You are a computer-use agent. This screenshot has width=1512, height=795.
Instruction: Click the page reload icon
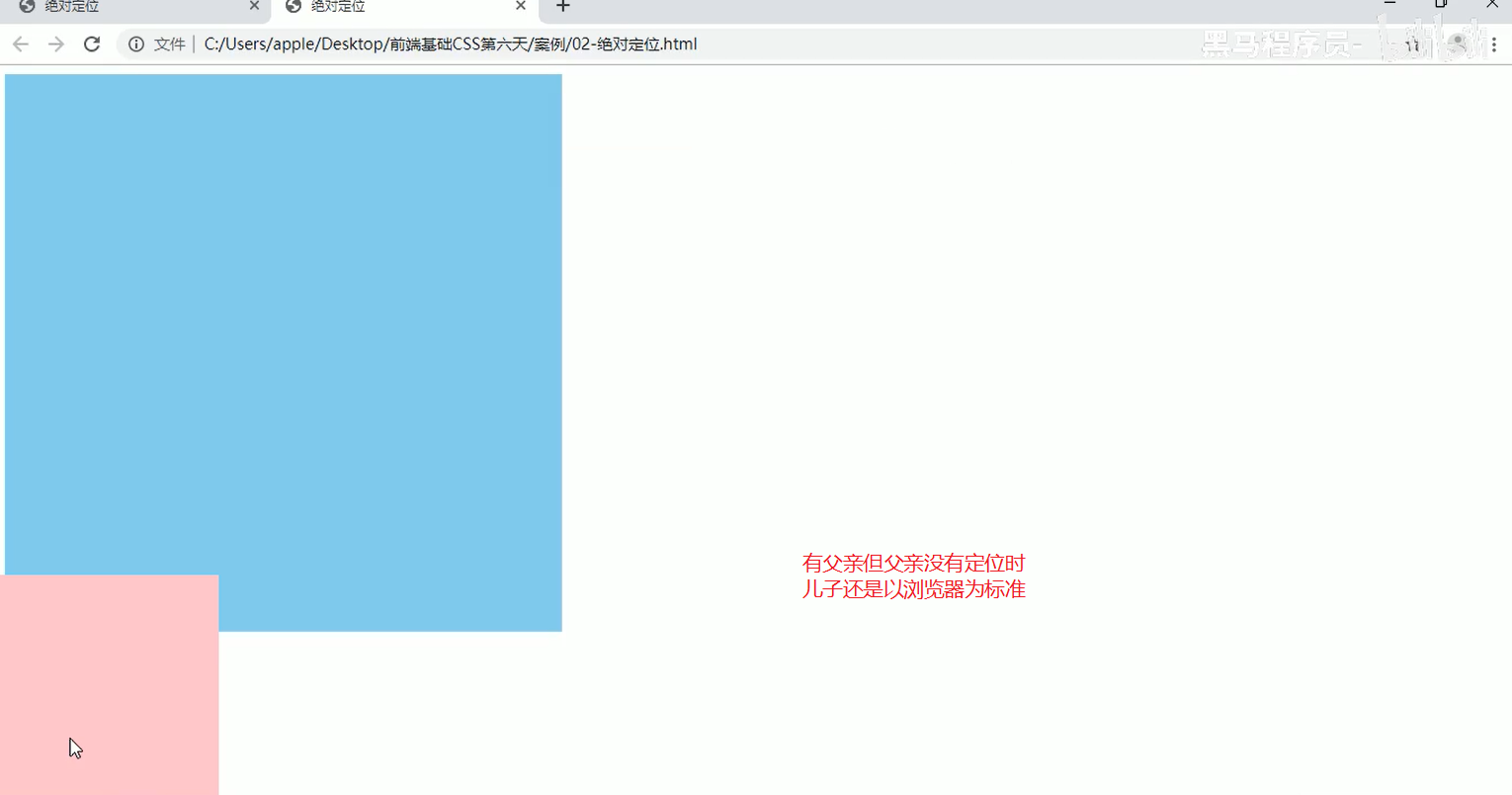point(92,44)
